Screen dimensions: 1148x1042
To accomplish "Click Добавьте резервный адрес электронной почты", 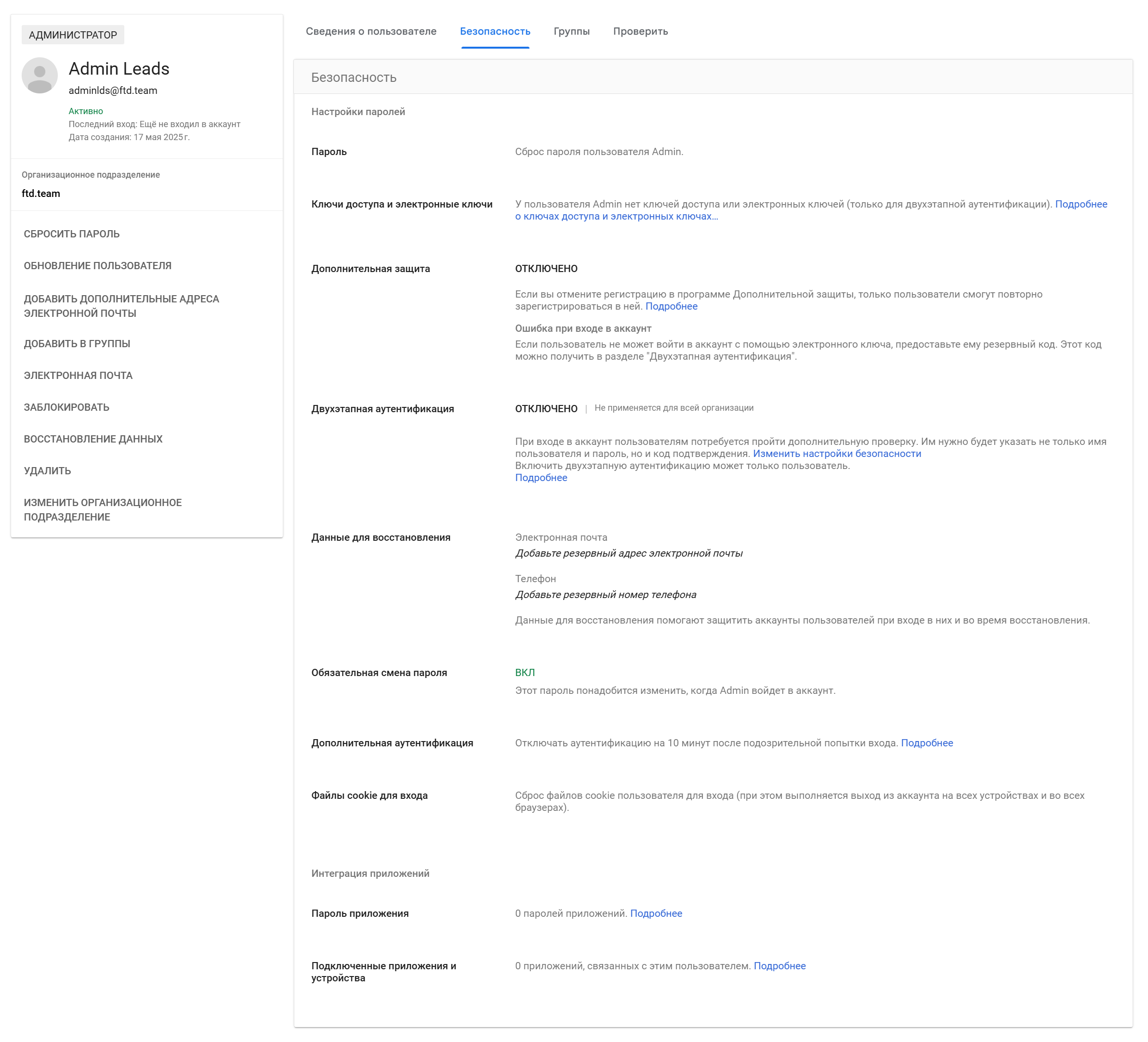I will point(629,554).
